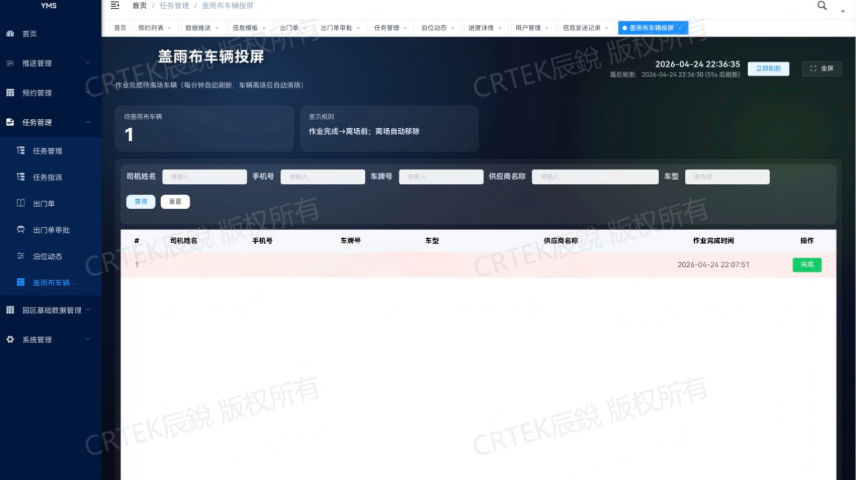This screenshot has width=856, height=480.
Task: Click 任务管理 in the breadcrumb
Action: pyautogui.click(x=174, y=5)
